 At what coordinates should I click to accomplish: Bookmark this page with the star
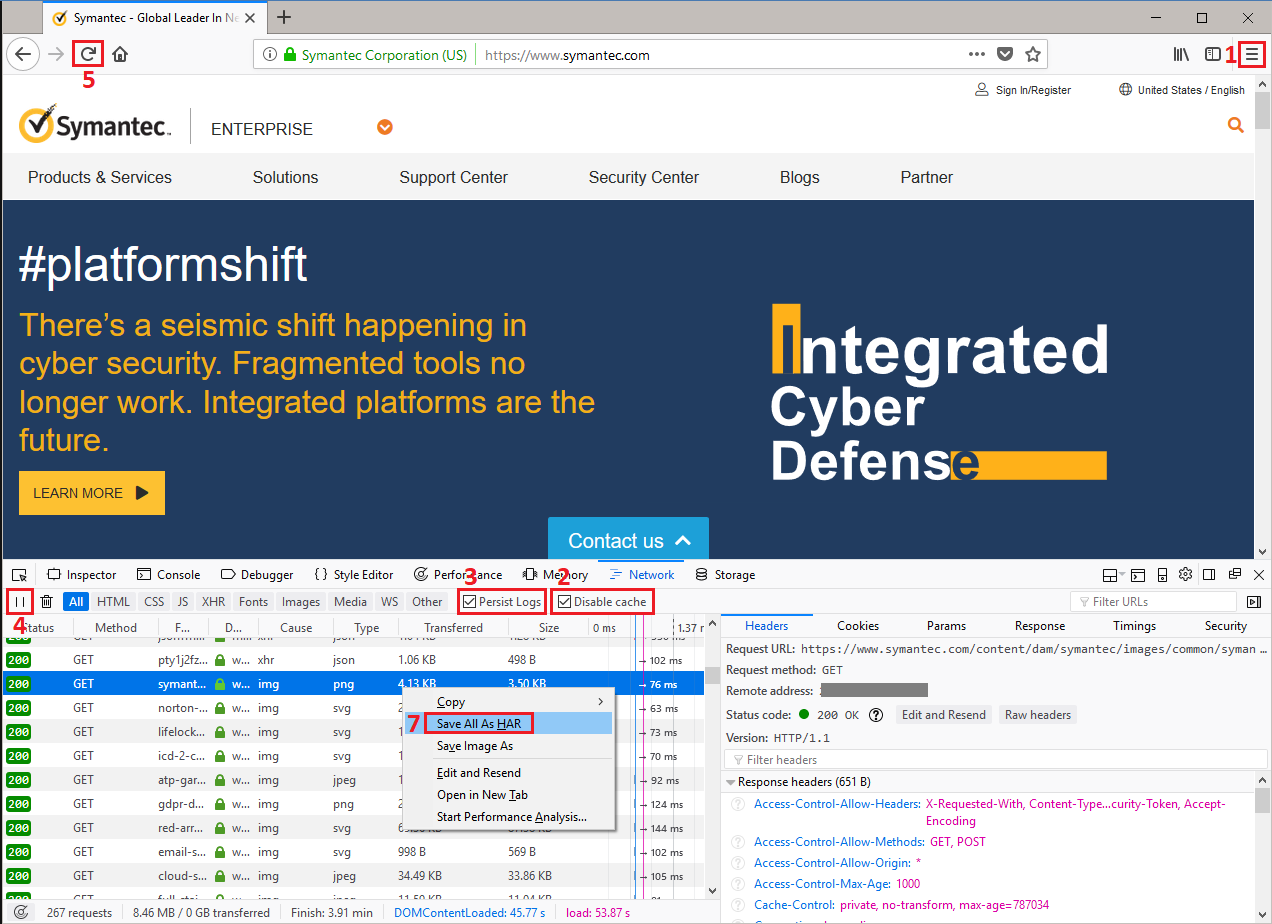pos(1033,55)
